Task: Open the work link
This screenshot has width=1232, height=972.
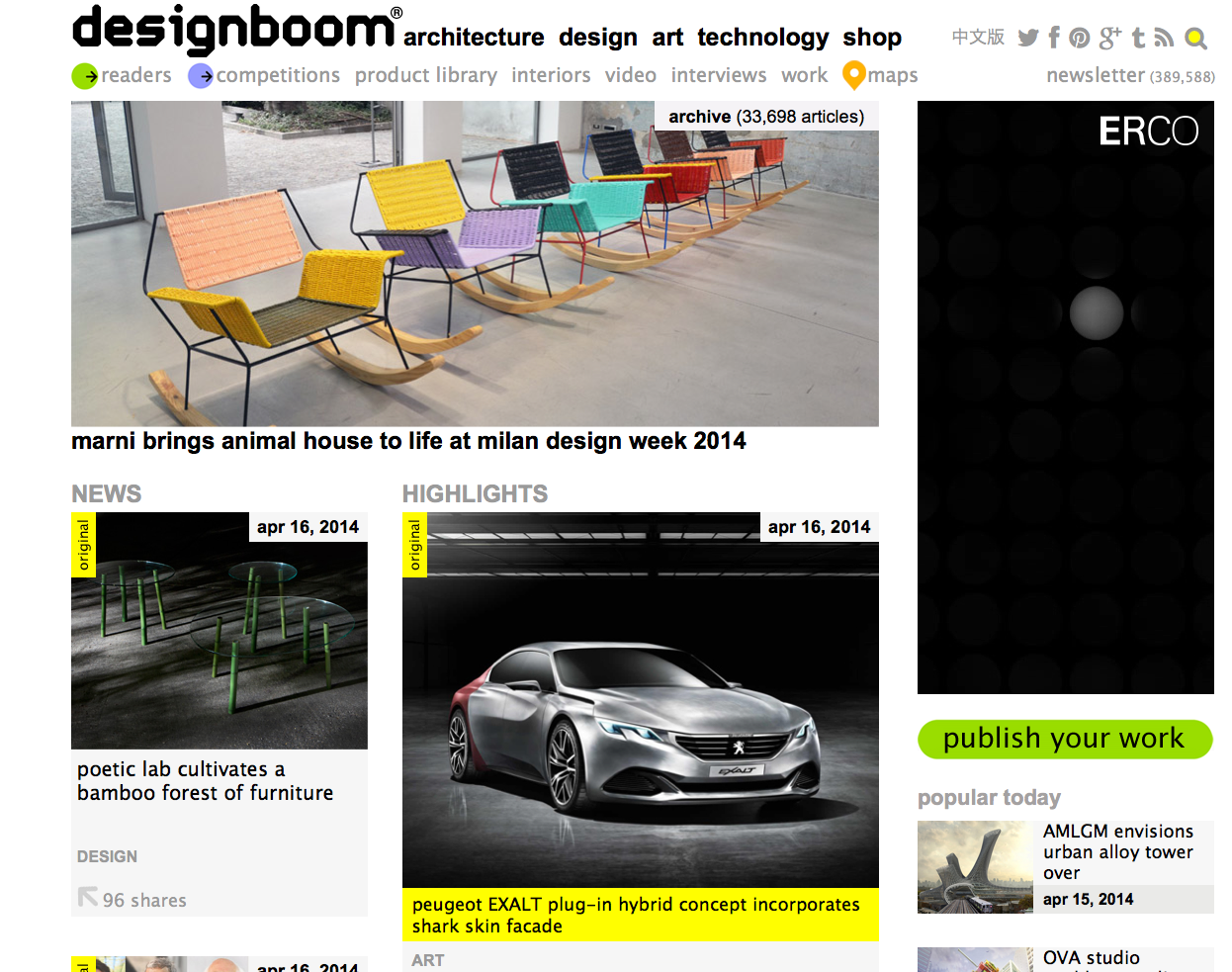Action: [805, 75]
